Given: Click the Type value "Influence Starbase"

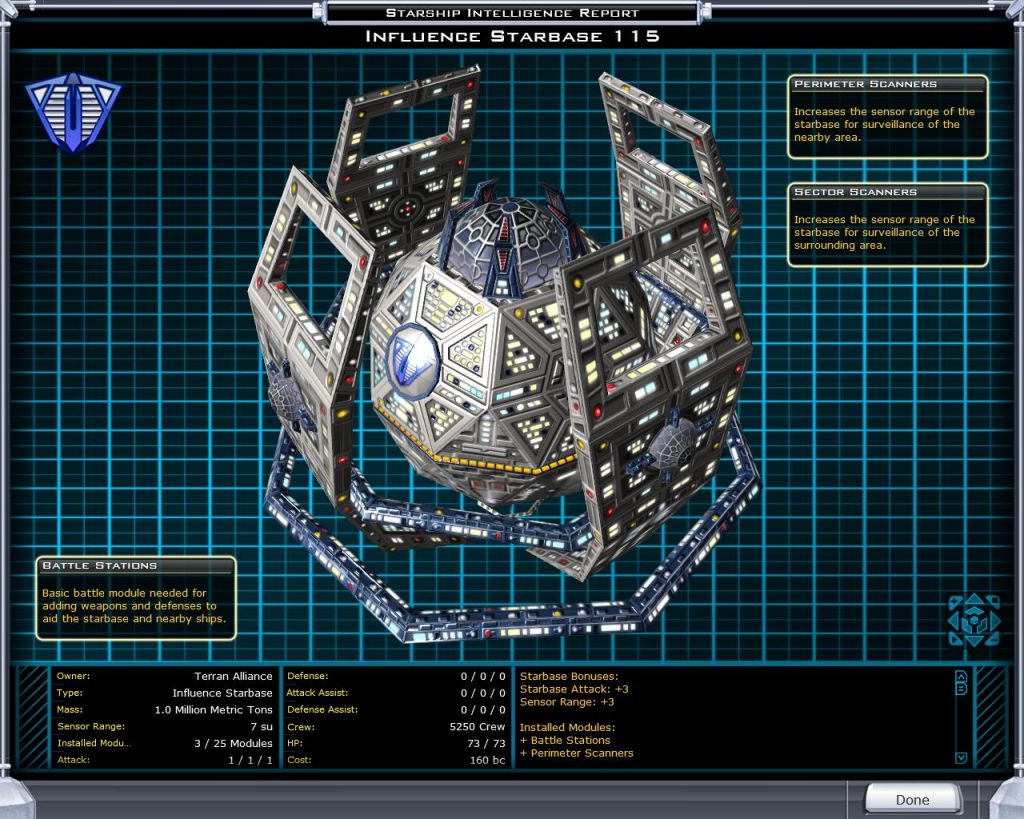Looking at the screenshot, I should point(222,693).
